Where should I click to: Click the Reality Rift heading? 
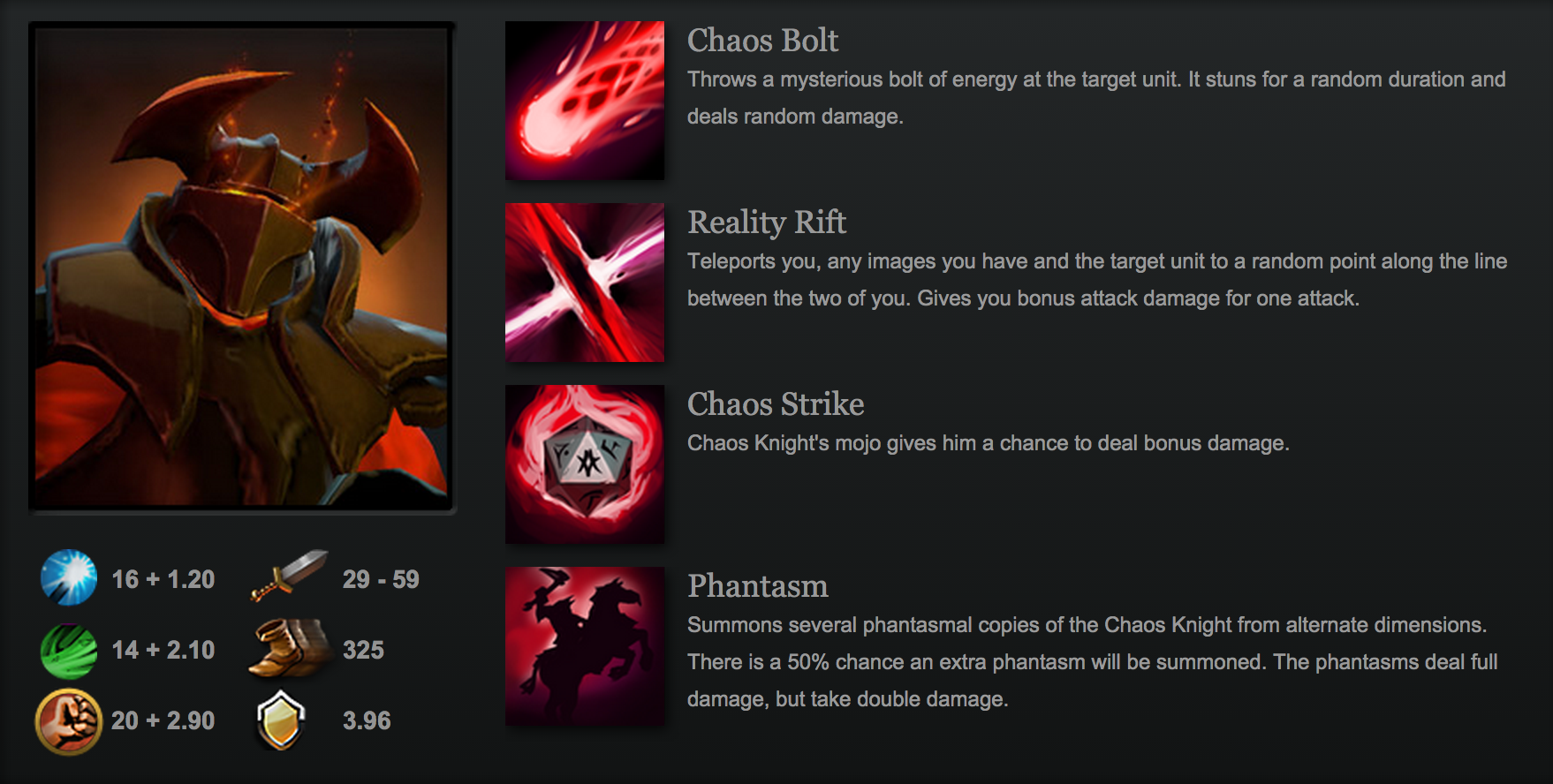click(x=767, y=222)
